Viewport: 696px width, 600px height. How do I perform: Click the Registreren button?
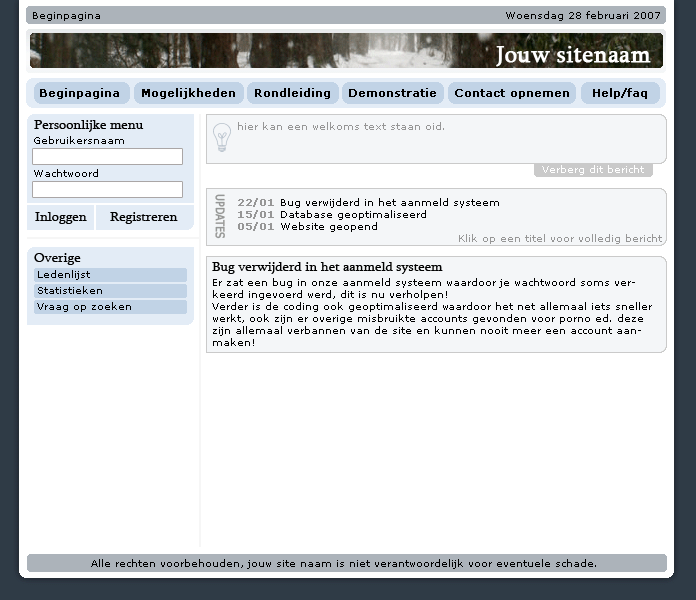(144, 217)
